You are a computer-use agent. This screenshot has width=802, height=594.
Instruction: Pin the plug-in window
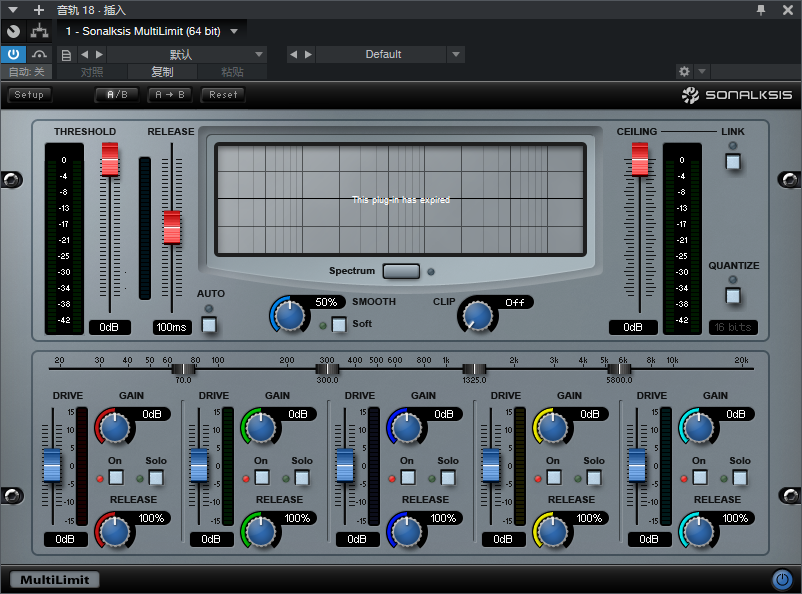pyautogui.click(x=760, y=9)
